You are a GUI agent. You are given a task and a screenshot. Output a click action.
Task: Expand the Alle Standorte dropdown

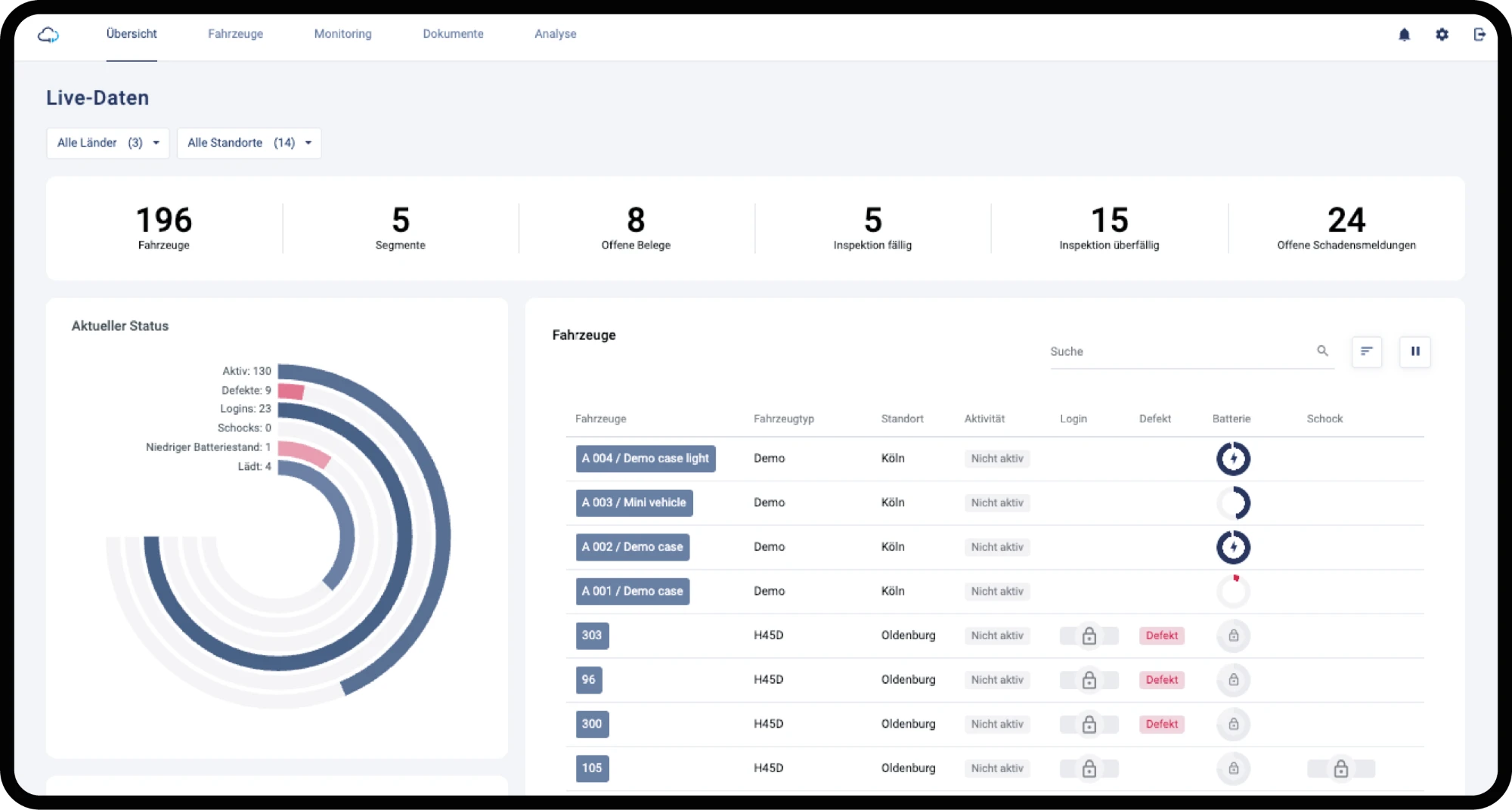click(249, 143)
